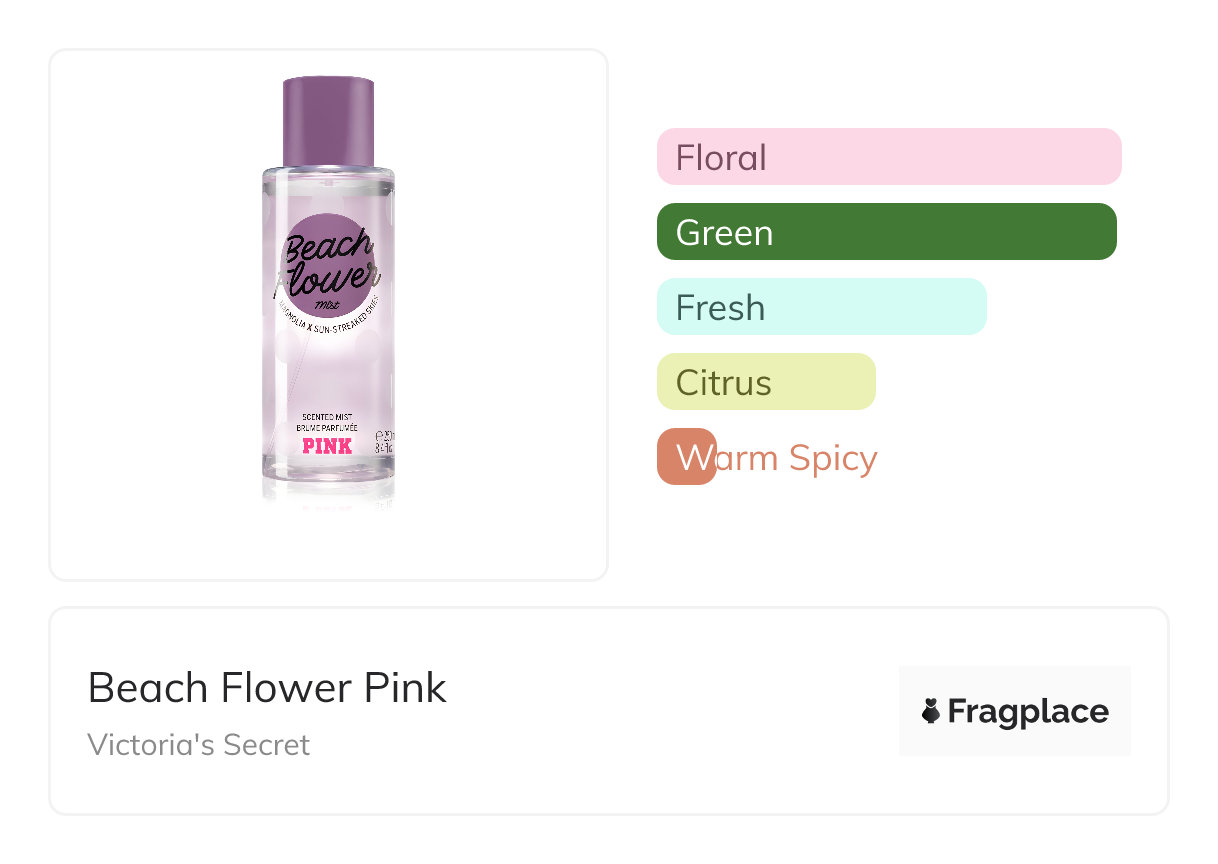Click the Scented Mist text on the bottle
Screen dimensions: 1218x864
click(327, 416)
